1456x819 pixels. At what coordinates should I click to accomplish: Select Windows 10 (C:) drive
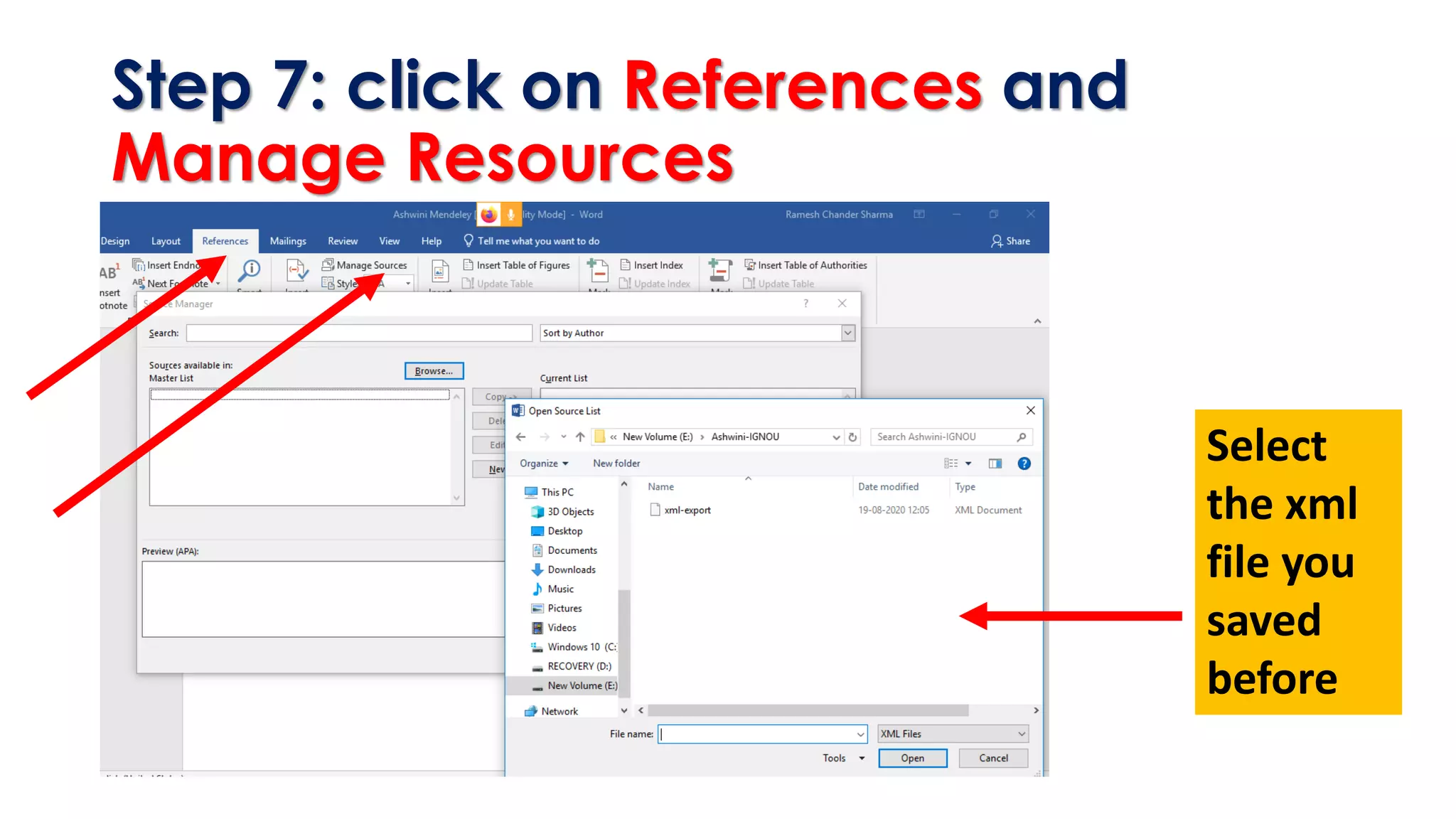[574, 647]
